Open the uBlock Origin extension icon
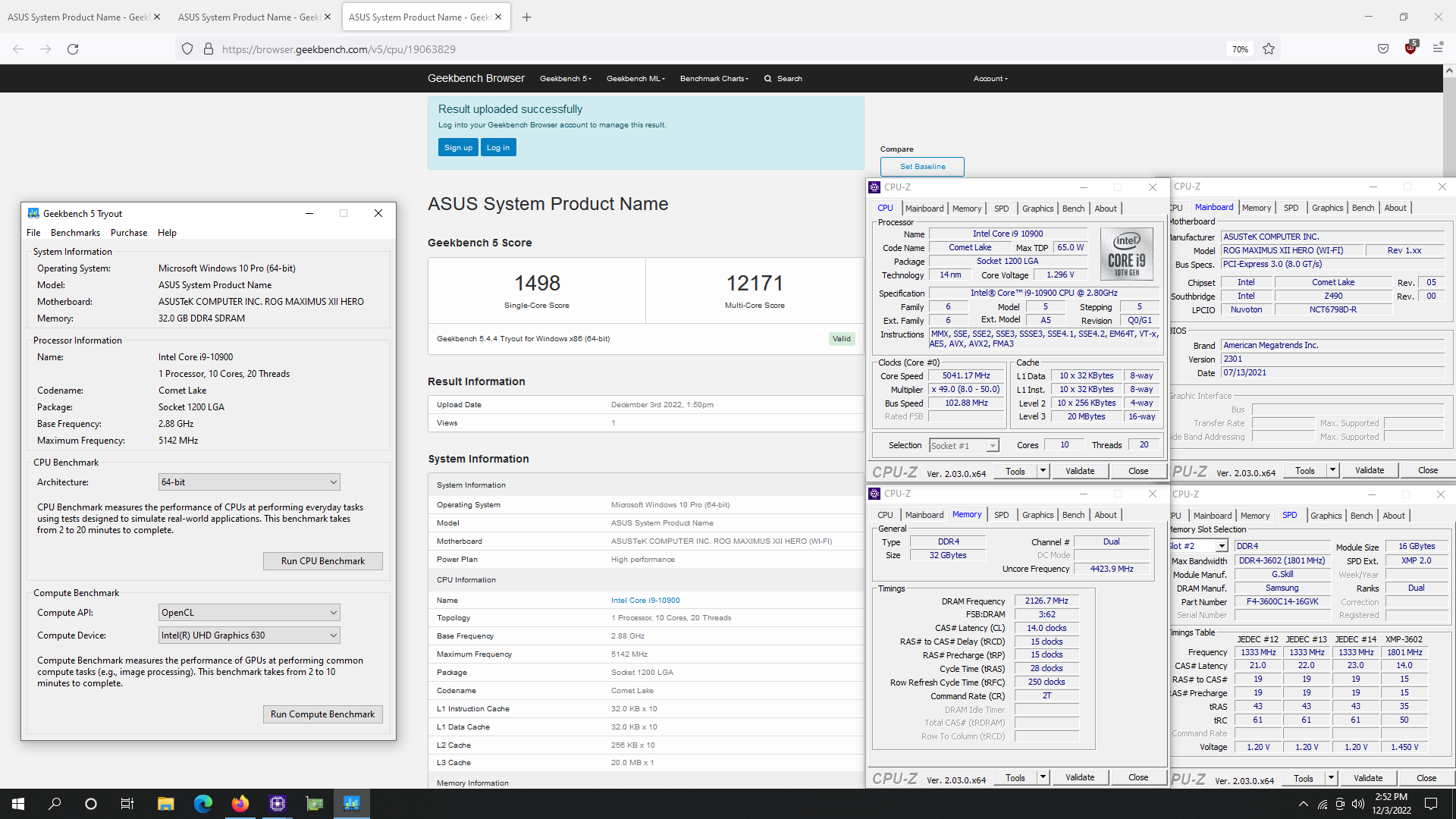Screen dimensions: 1456x819 pyautogui.click(x=1410, y=48)
